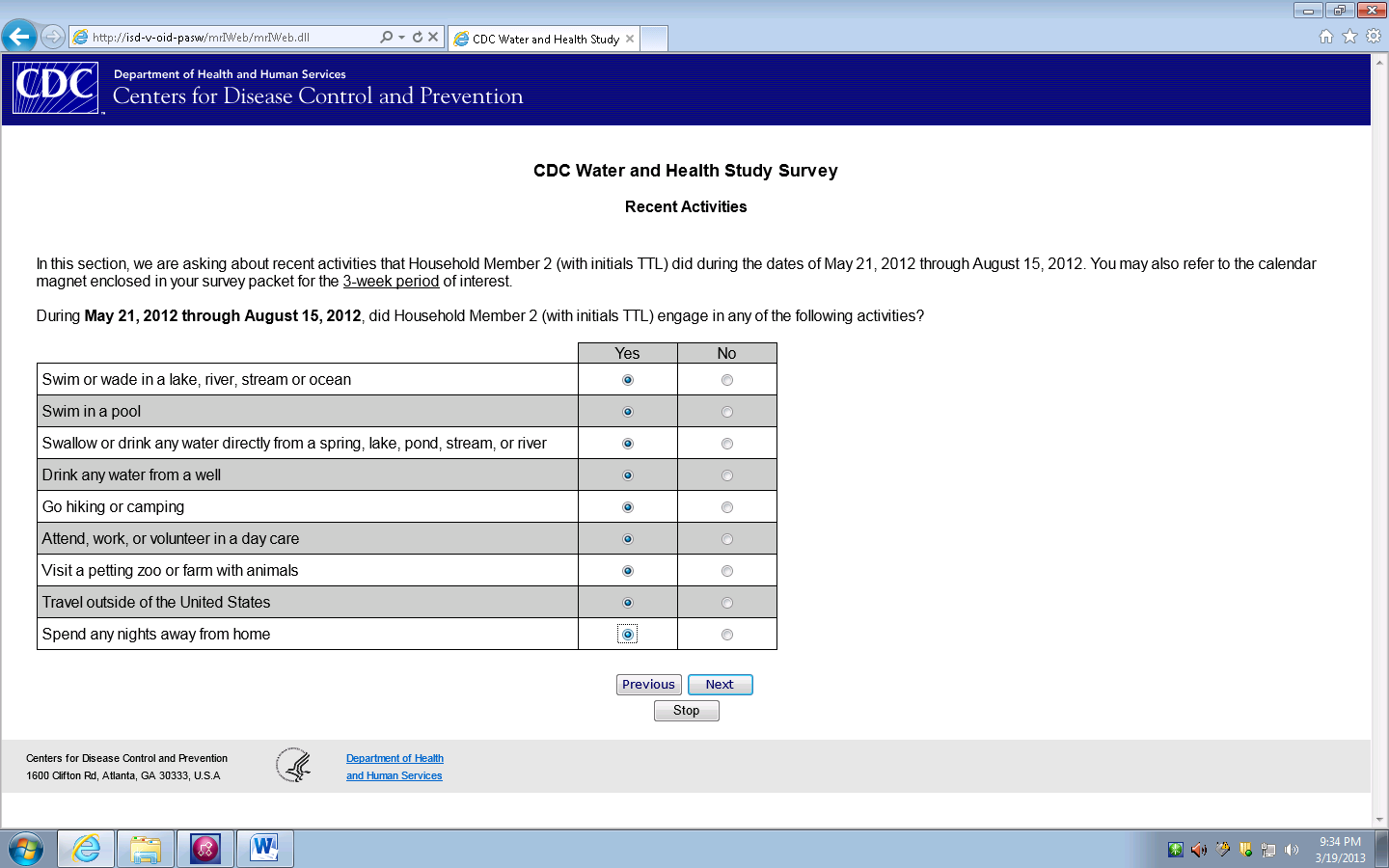1389x868 pixels.
Task: Close the CDC Water and Health Study tab
Action: tap(630, 39)
